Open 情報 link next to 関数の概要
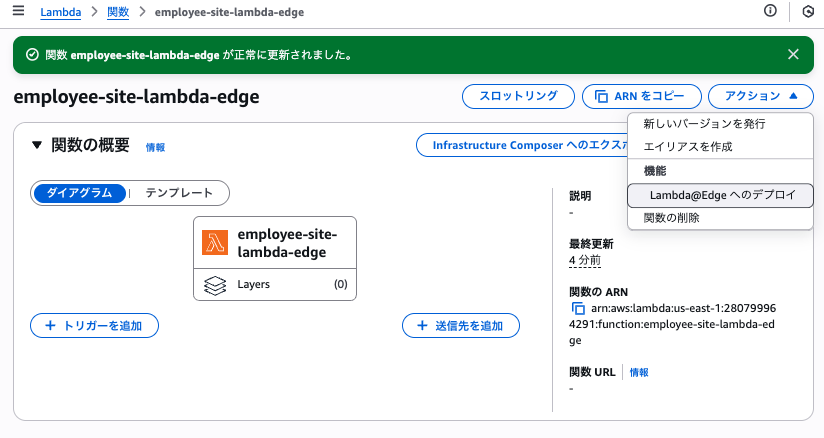This screenshot has height=438, width=824. (155, 147)
